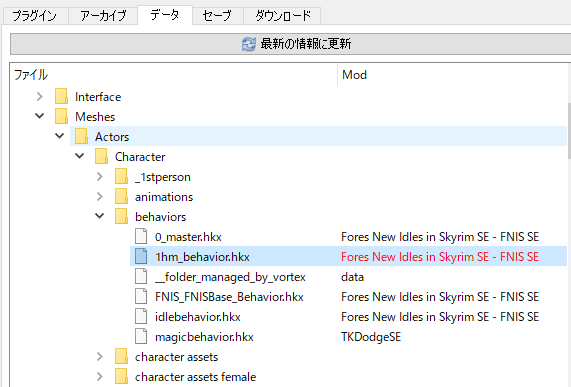Click the animations folder icon
571x387 pixels.
pyautogui.click(x=122, y=197)
